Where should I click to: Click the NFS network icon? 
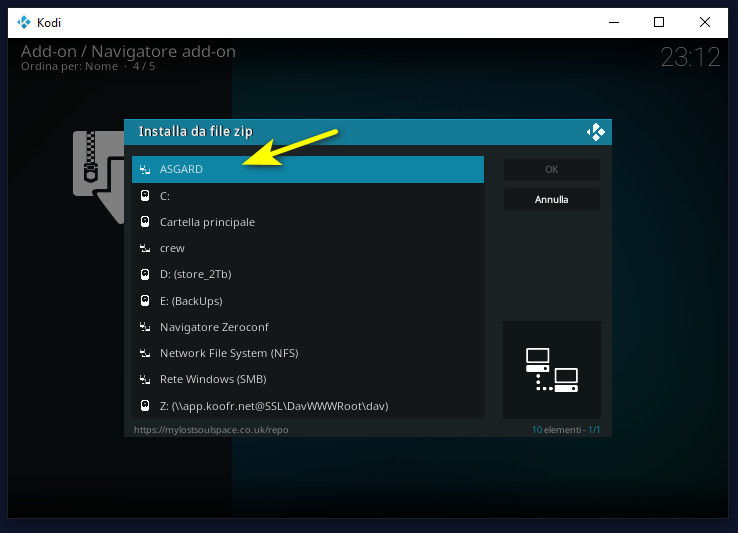145,353
